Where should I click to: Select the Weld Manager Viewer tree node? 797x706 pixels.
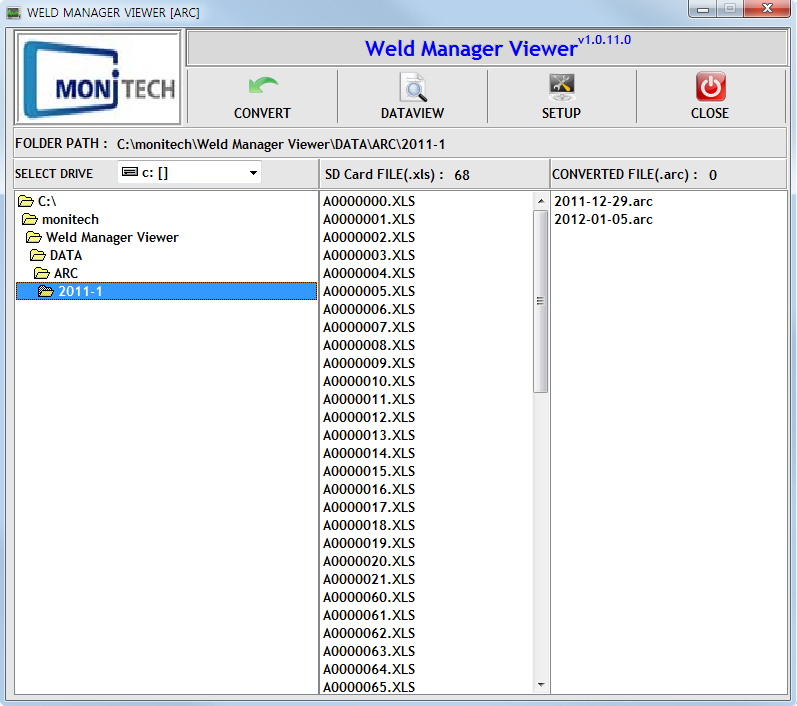(112, 237)
